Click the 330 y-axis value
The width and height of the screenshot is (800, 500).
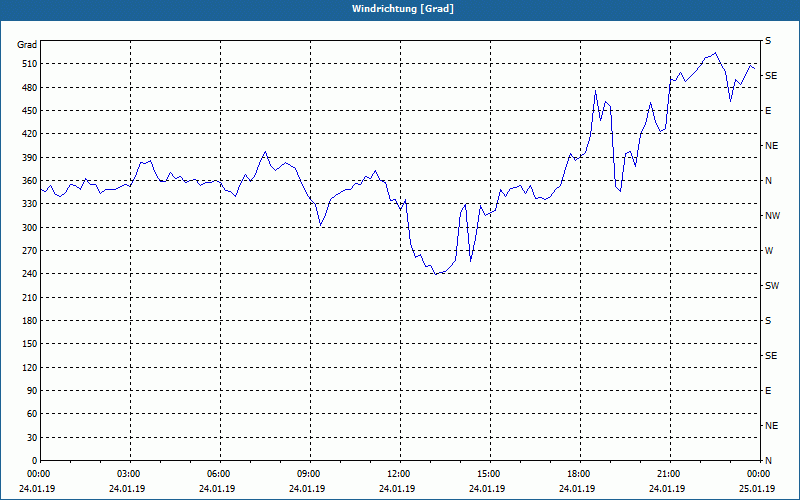click(29, 204)
